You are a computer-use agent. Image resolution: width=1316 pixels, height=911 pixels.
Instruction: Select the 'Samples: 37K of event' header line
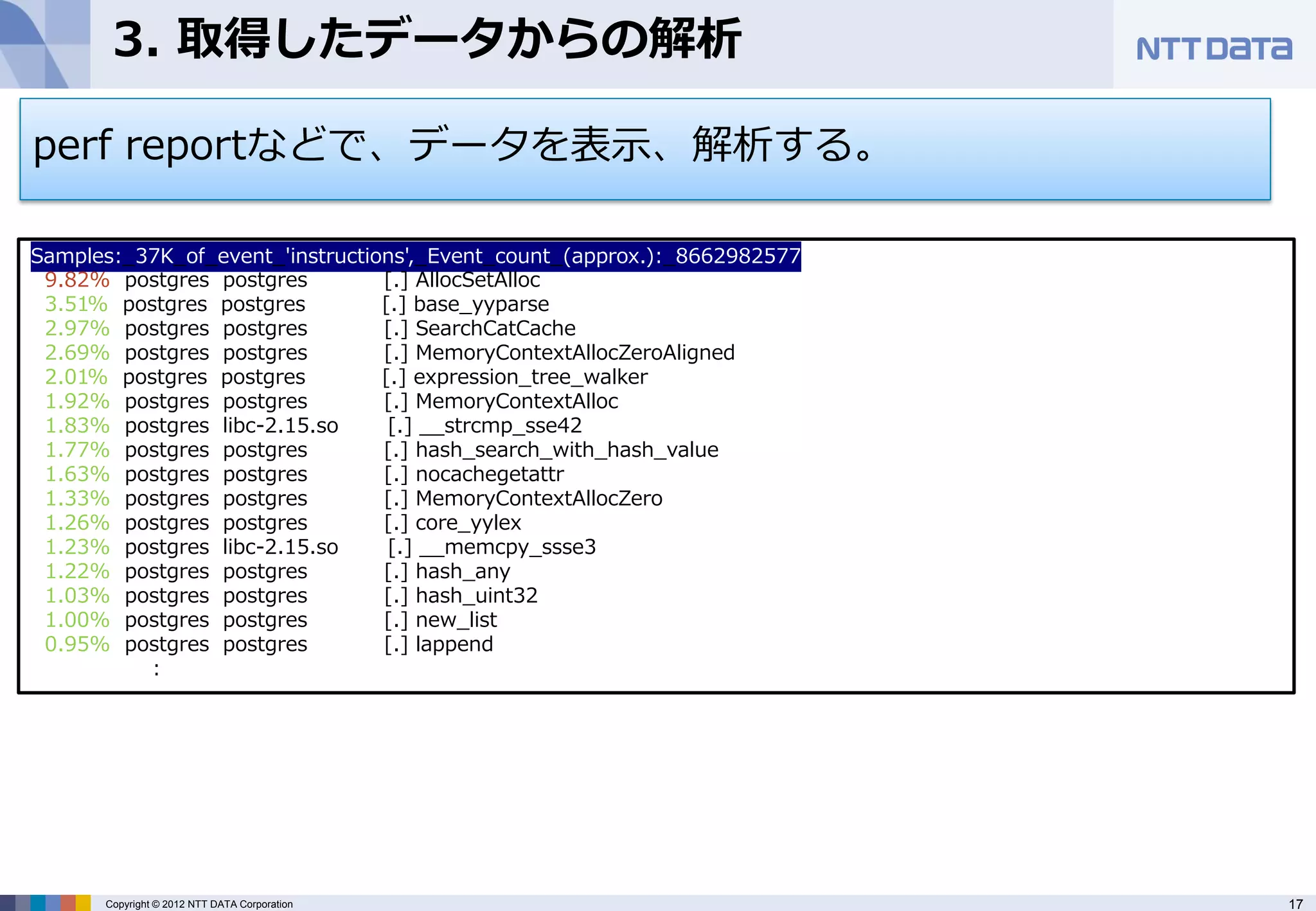point(416,256)
